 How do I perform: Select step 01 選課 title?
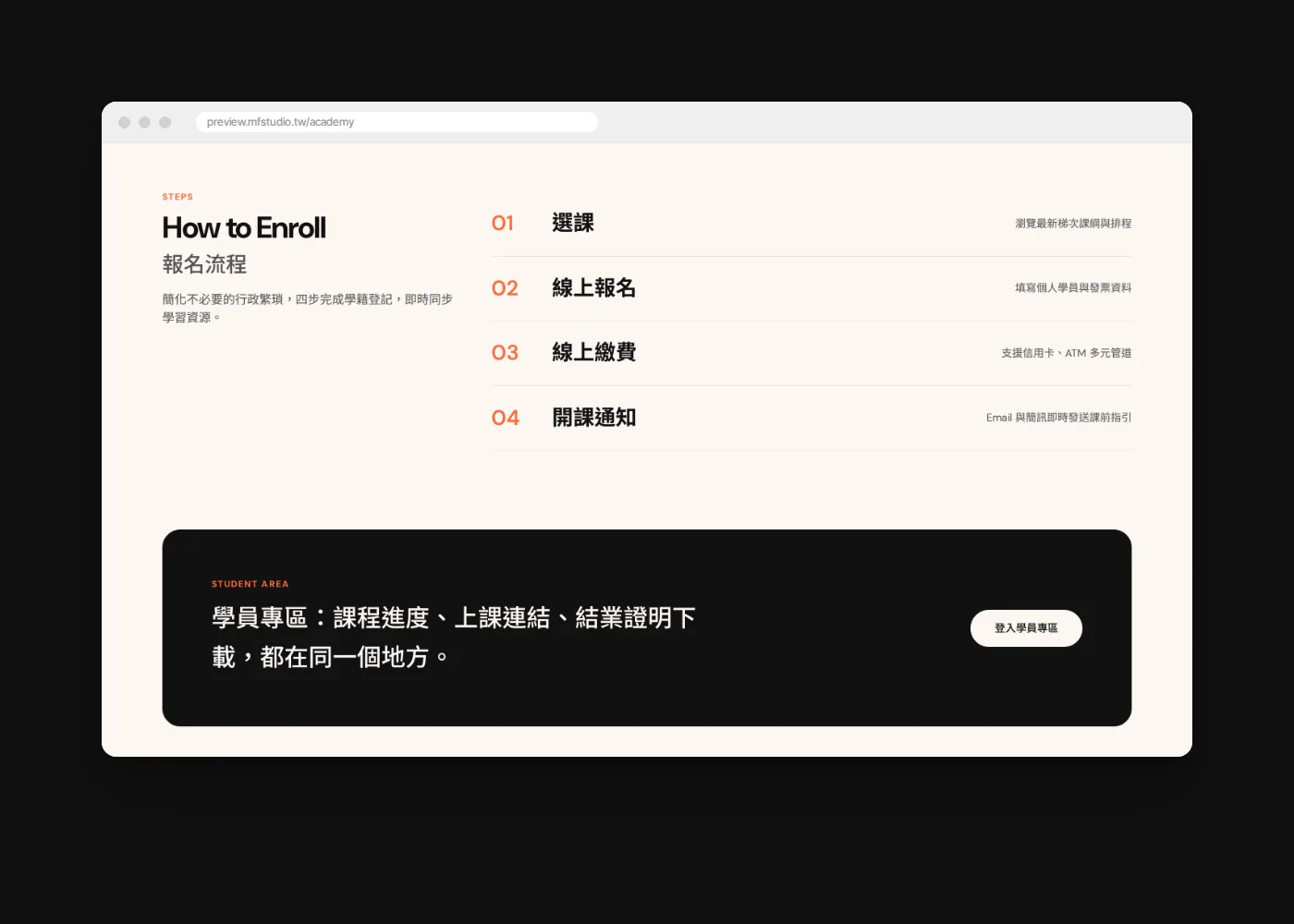coord(573,223)
